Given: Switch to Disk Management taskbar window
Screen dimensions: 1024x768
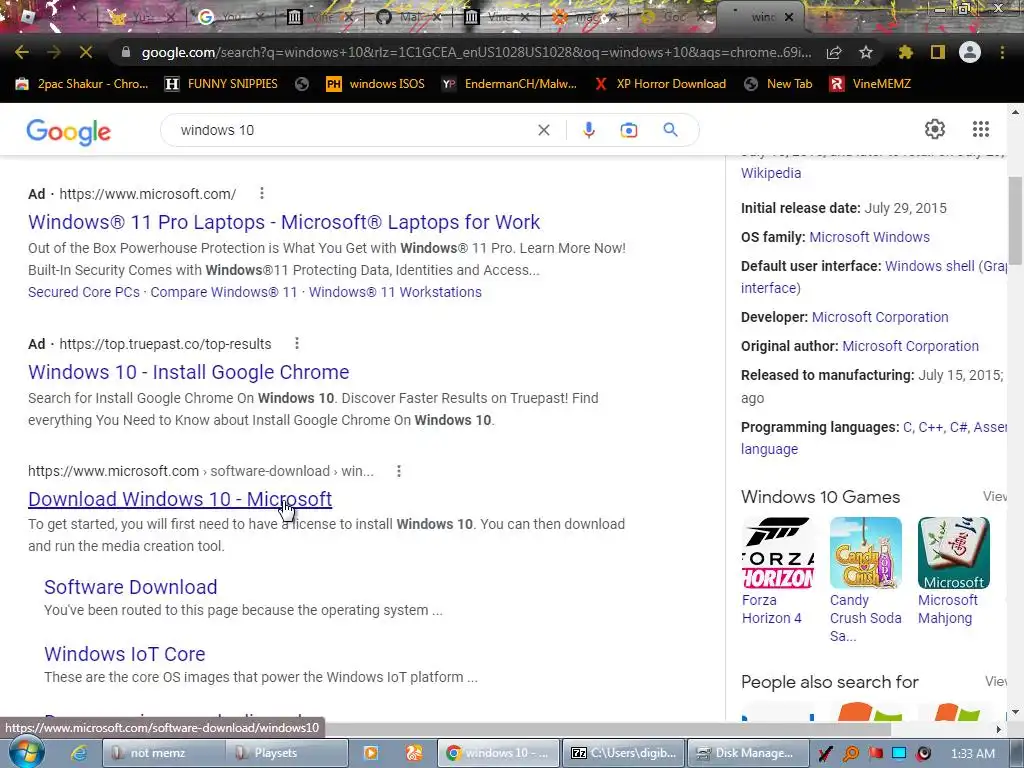Looking at the screenshot, I should tap(748, 753).
